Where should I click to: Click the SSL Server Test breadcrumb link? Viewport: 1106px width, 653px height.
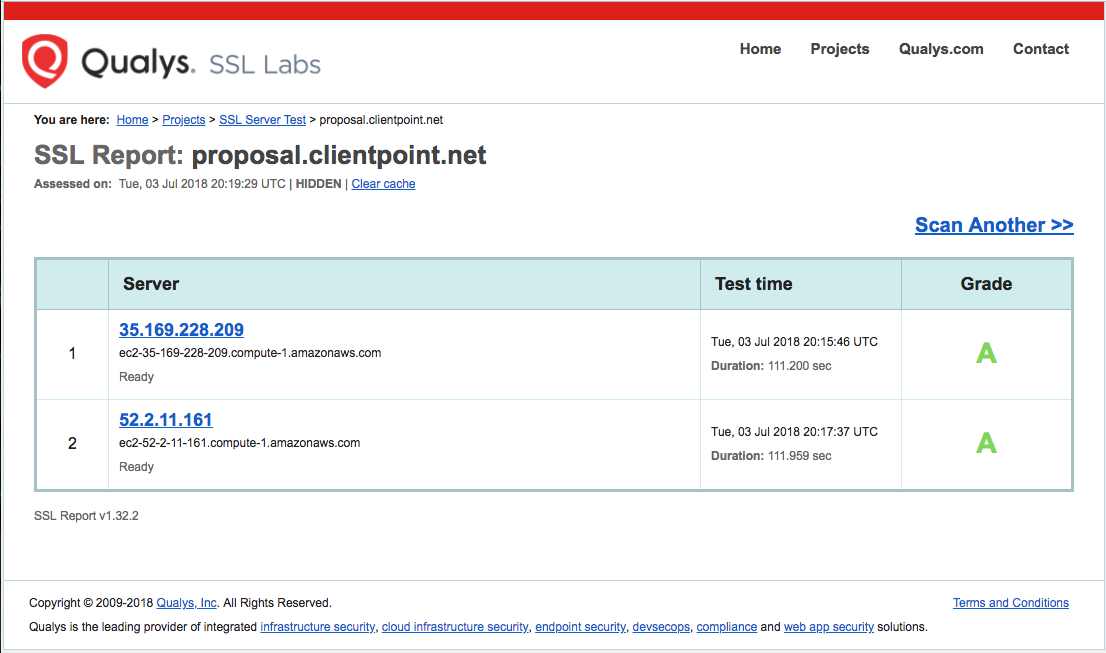click(262, 120)
